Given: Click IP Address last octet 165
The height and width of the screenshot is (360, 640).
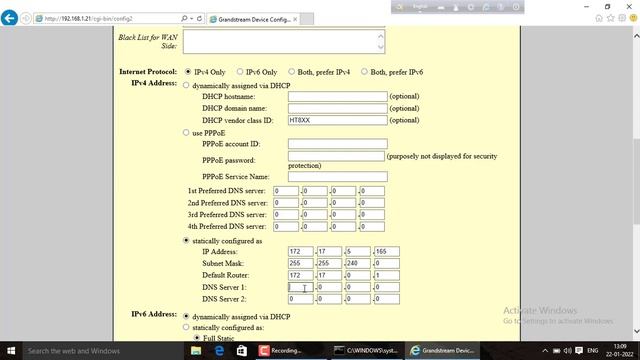Looking at the screenshot, I should [x=387, y=251].
